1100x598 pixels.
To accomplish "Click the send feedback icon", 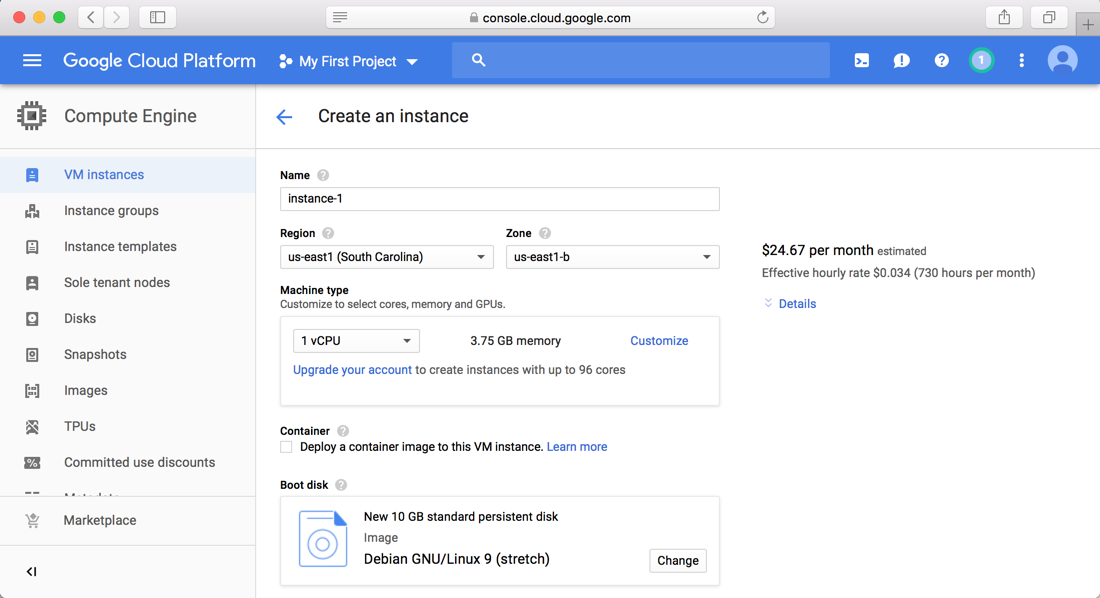I will 901,61.
